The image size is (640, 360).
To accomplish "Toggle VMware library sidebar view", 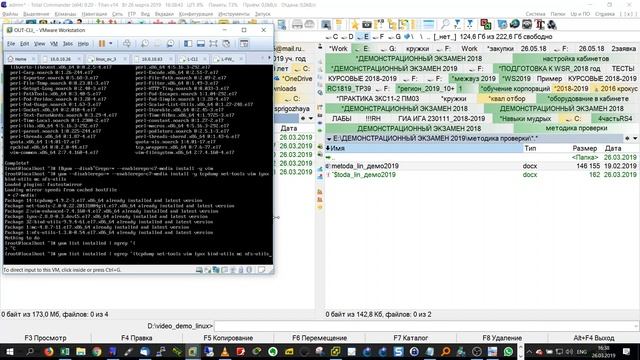I will coord(188,43).
